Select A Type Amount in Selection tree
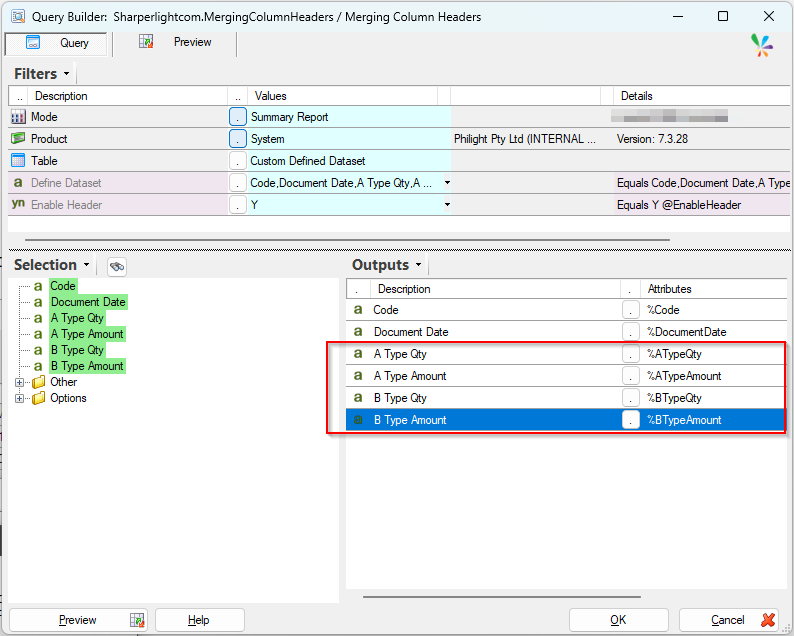This screenshot has width=794, height=636. (x=87, y=334)
